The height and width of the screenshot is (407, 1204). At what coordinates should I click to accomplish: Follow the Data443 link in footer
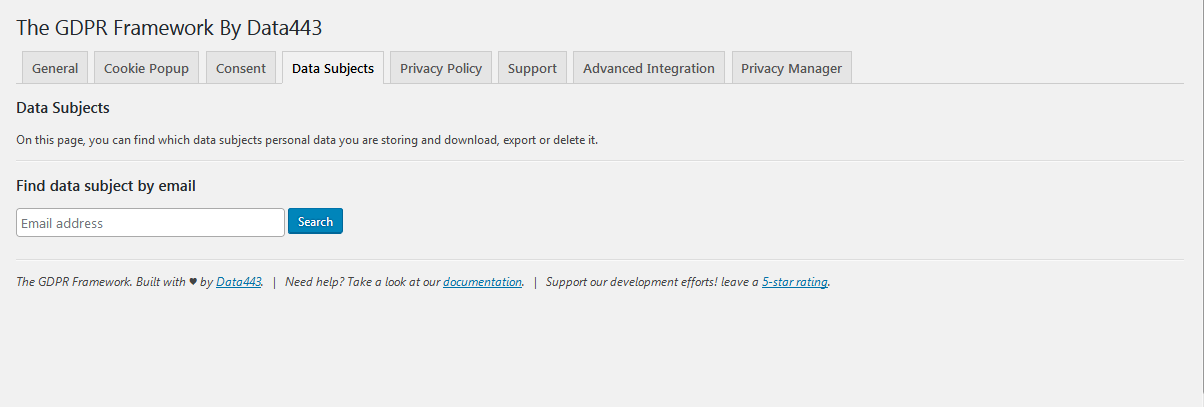click(x=238, y=282)
